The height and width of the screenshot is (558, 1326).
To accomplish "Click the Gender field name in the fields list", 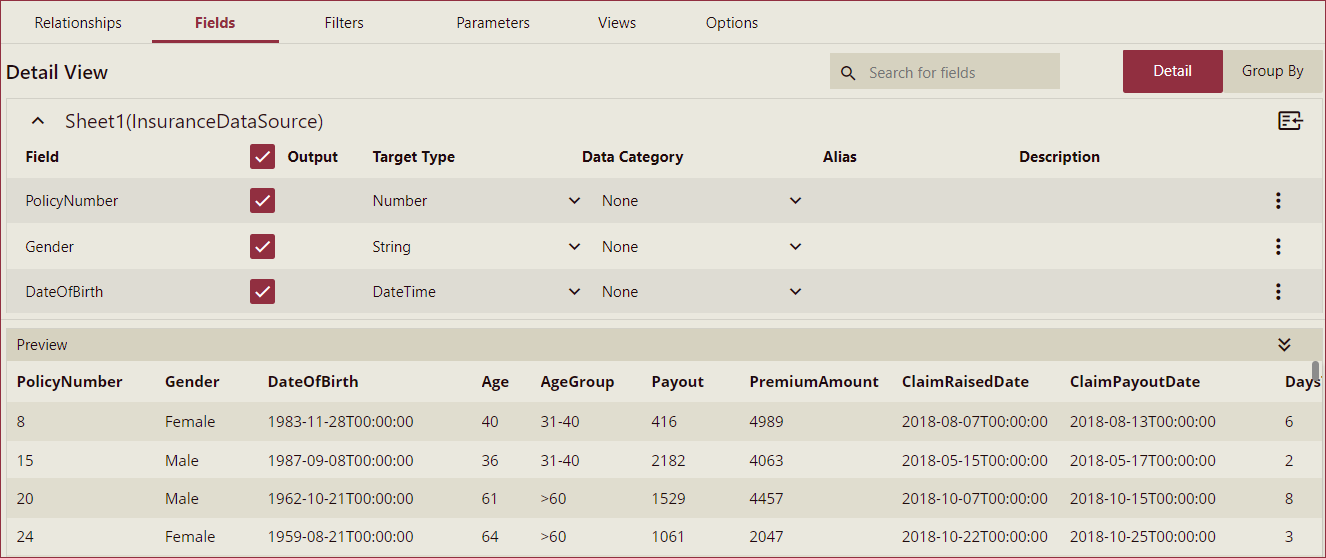I will pyautogui.click(x=50, y=247).
